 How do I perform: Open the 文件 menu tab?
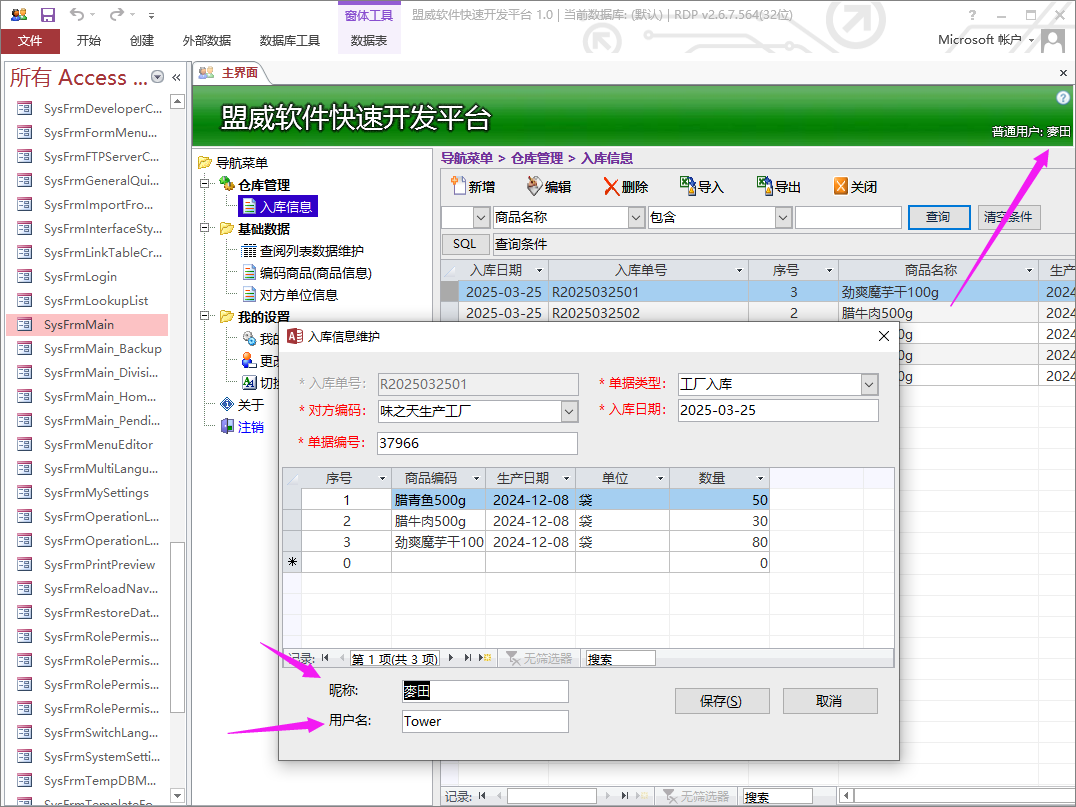pos(30,41)
